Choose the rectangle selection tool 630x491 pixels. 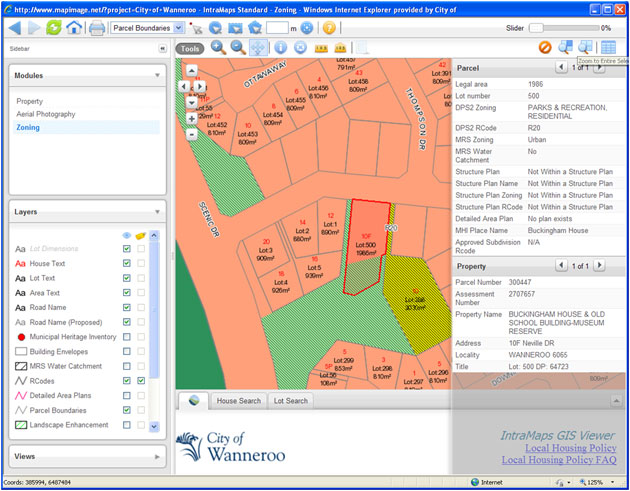pyautogui.click(x=235, y=28)
